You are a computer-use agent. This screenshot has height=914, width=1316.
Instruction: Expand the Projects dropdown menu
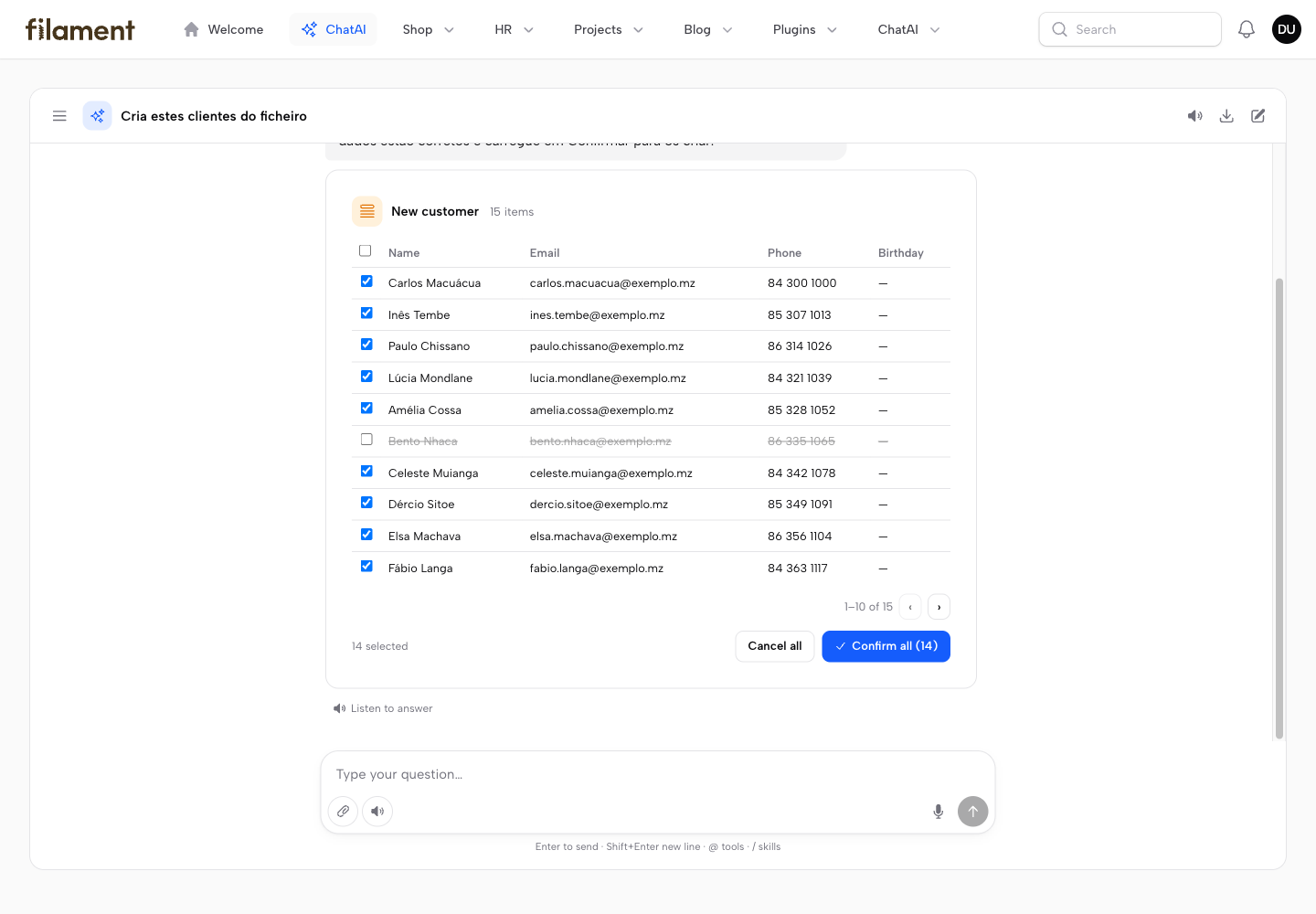(609, 29)
